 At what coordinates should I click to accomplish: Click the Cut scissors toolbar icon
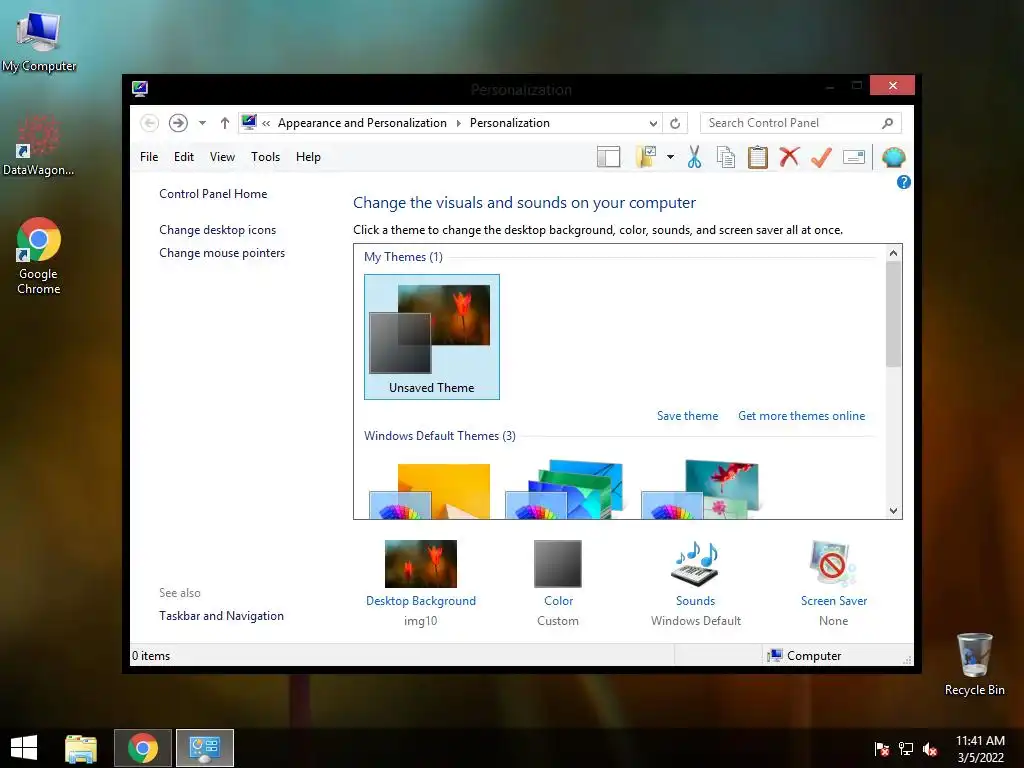(694, 157)
